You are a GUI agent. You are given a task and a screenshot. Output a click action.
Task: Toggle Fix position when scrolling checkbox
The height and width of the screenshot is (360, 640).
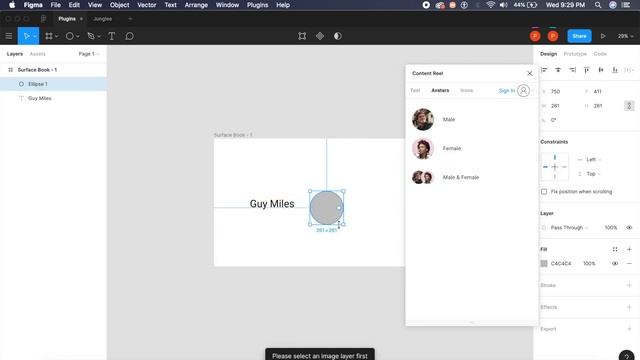(544, 191)
